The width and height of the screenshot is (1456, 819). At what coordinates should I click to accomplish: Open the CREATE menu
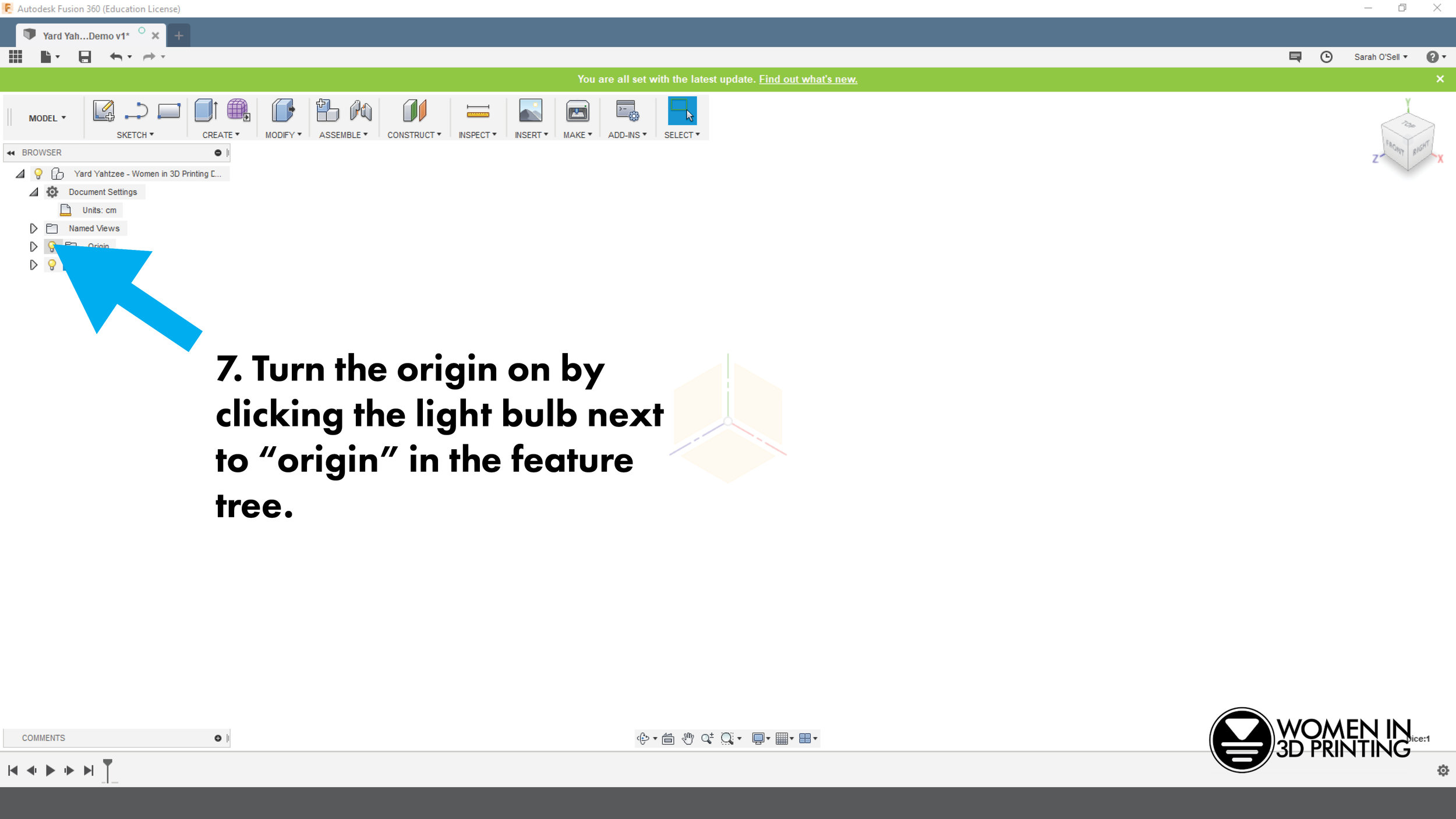point(221,135)
